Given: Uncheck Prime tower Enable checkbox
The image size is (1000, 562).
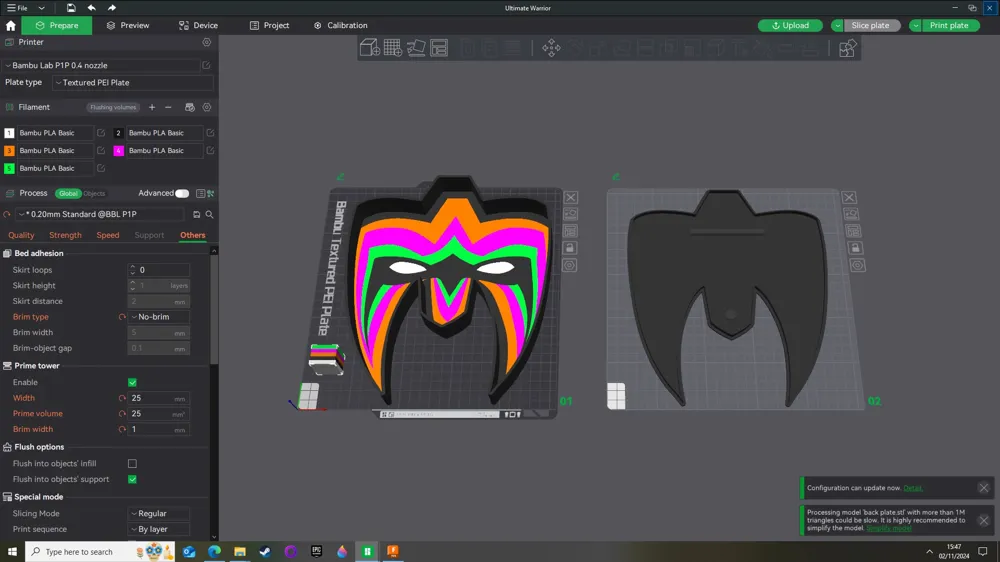Looking at the screenshot, I should click(132, 382).
